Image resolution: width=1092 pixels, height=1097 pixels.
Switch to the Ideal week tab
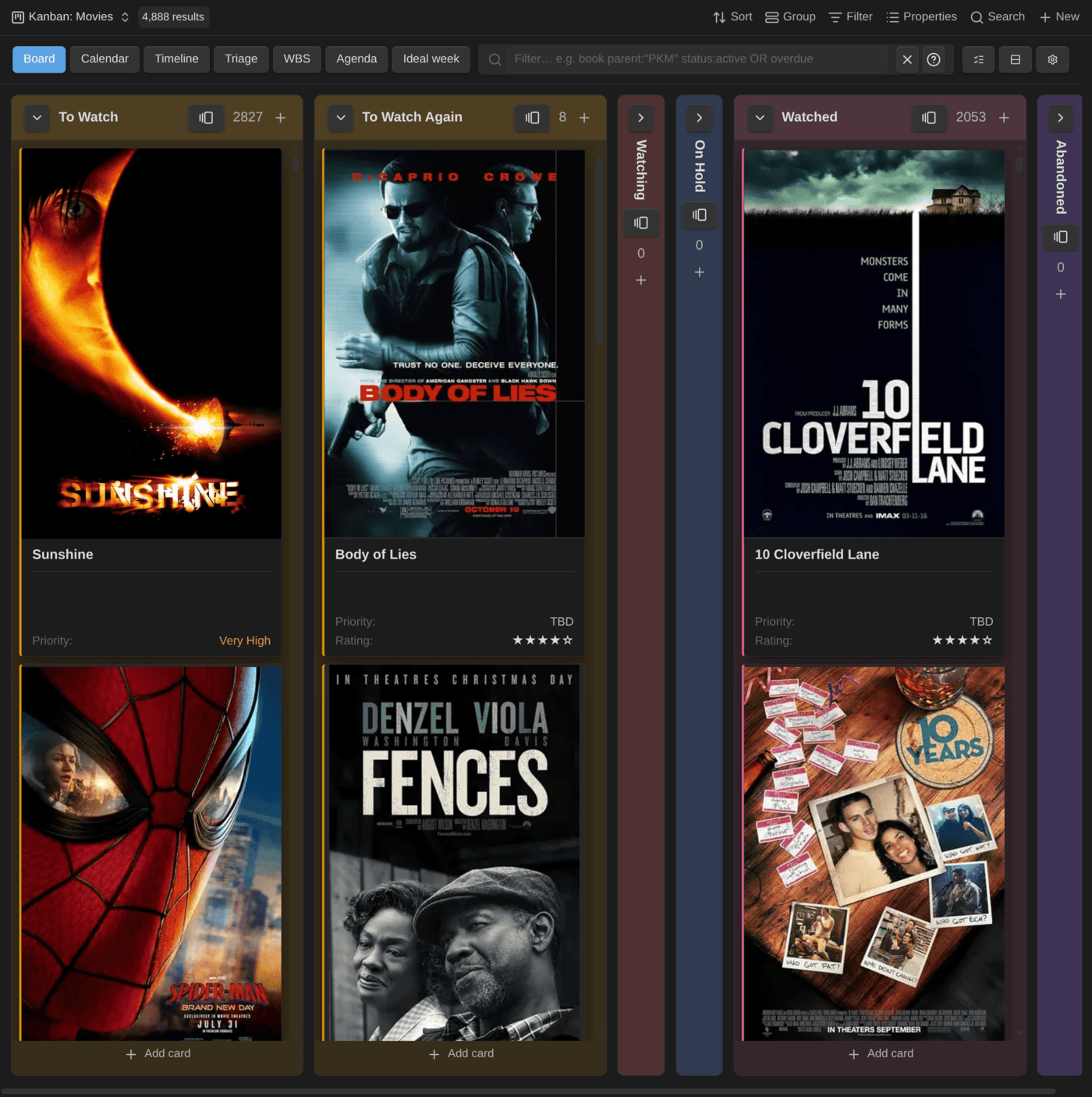(431, 59)
